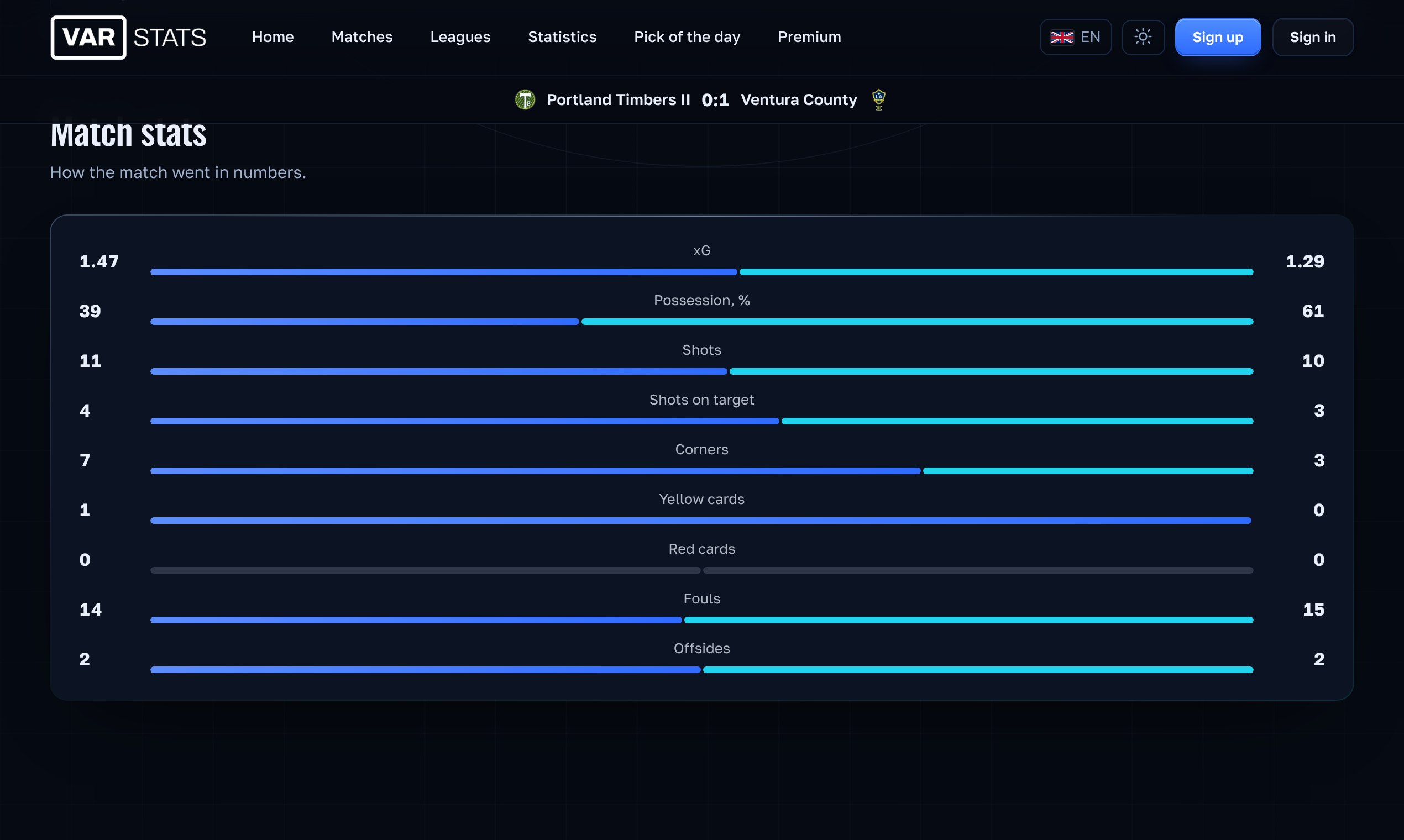1404x840 pixels.
Task: Click 'How the match went in numbers.'
Action: pos(179,172)
